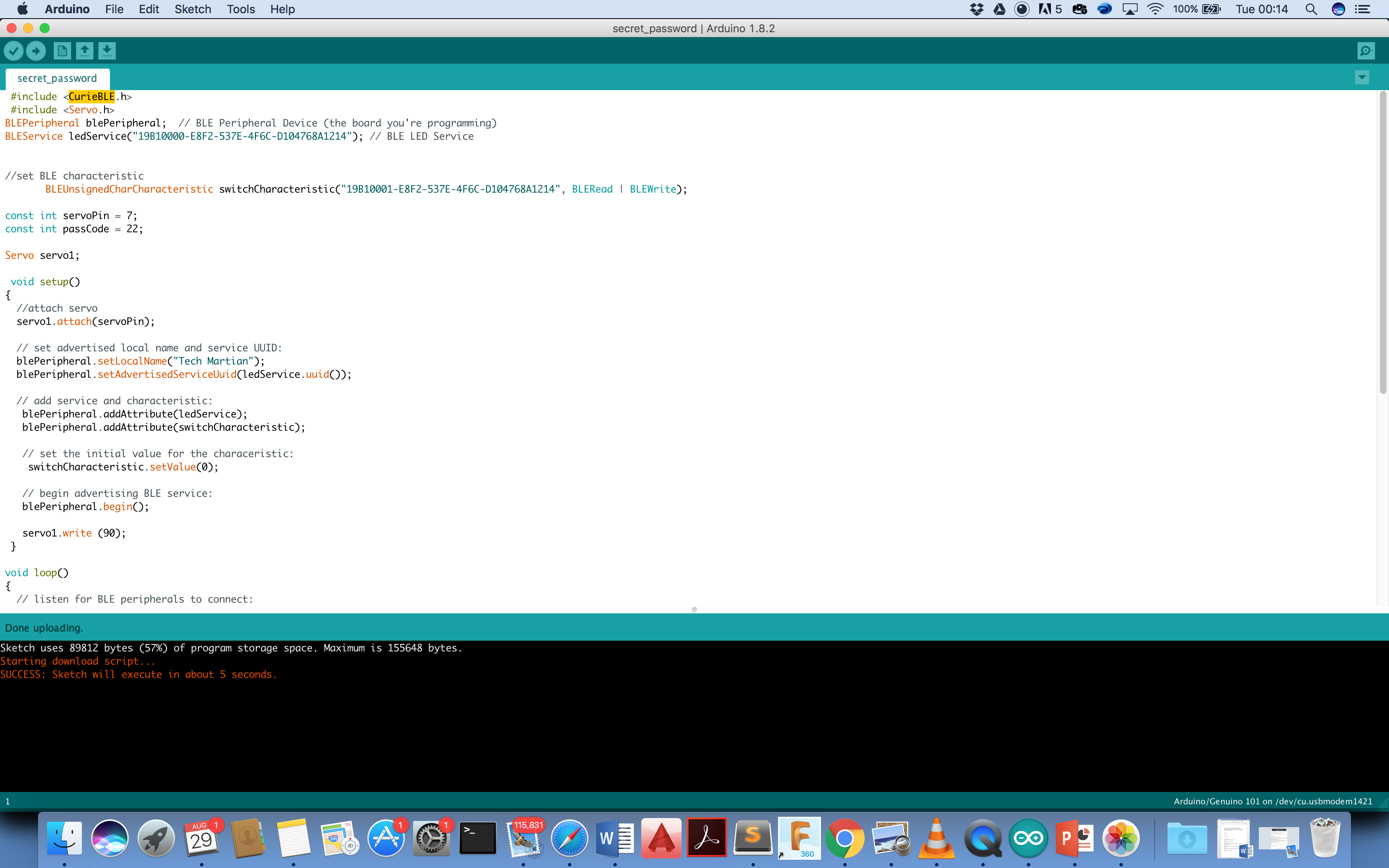
Task: Open the Wi-Fi status menu
Action: click(x=1155, y=9)
